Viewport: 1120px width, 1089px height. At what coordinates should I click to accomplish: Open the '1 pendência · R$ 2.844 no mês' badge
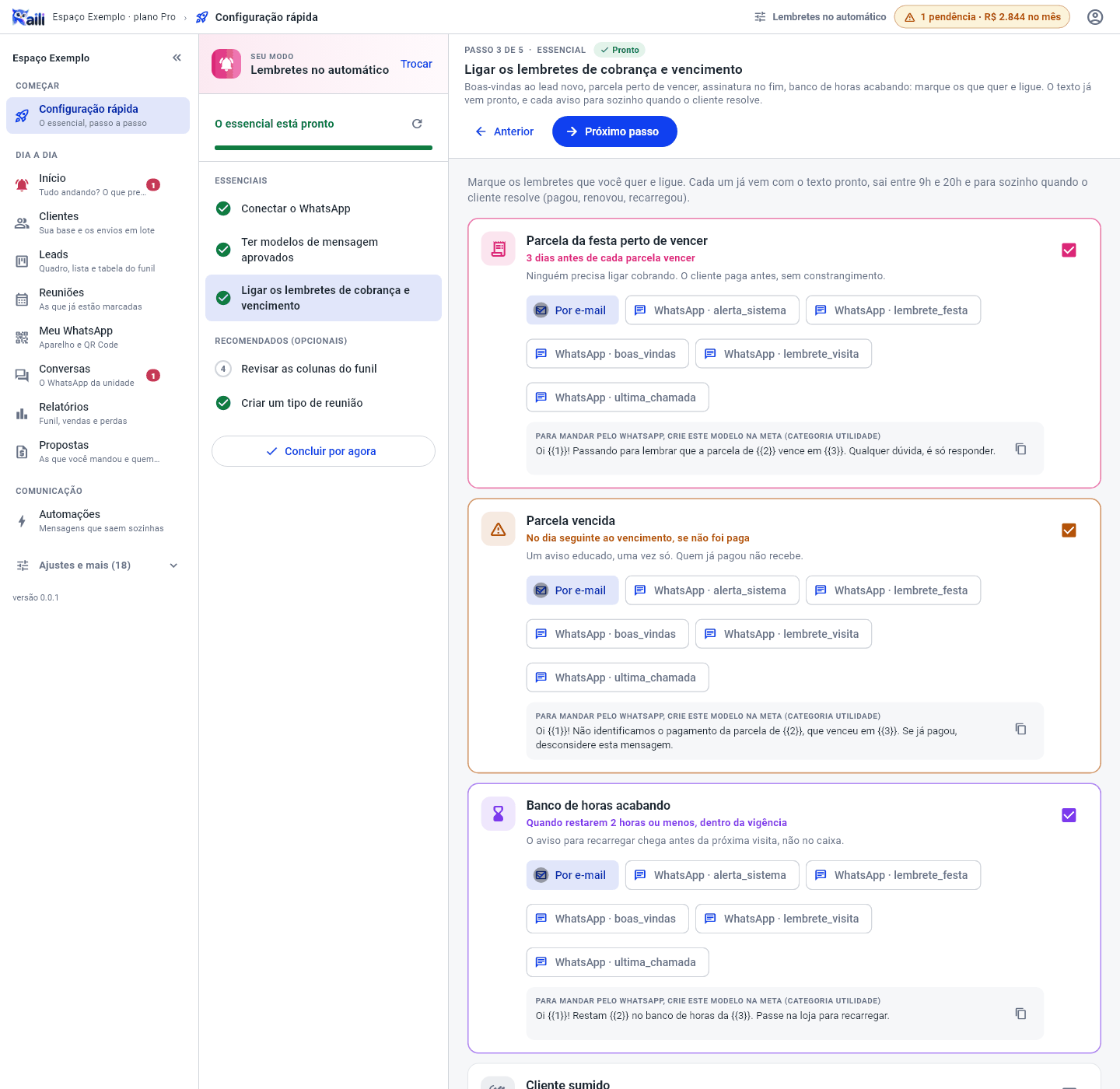(982, 17)
